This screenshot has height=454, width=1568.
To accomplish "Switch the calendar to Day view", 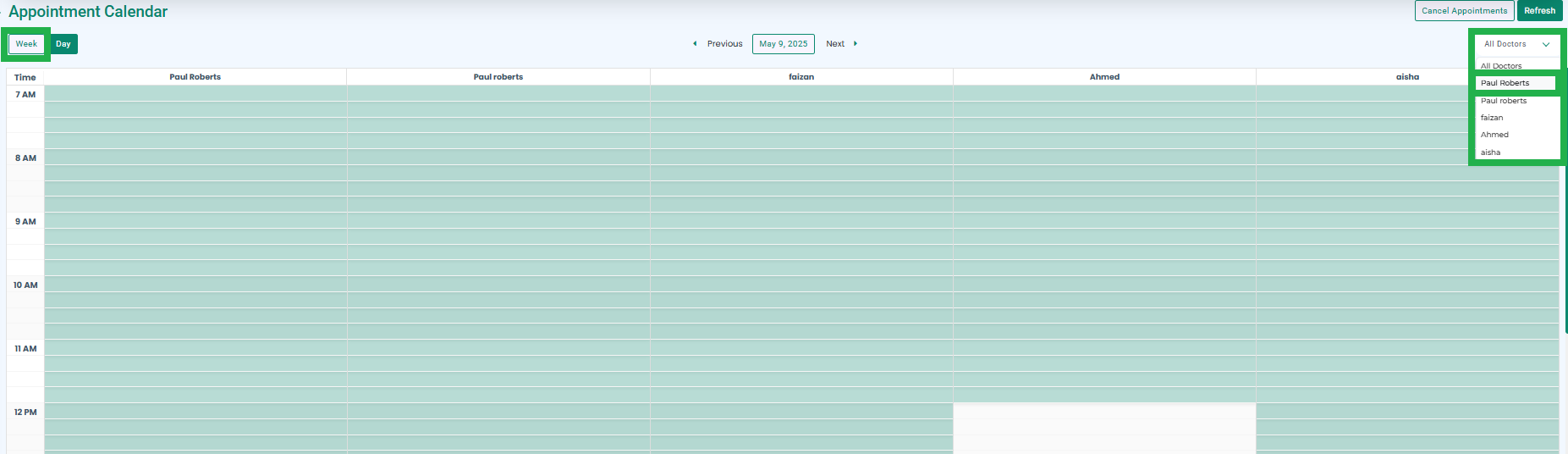I will 63,44.
